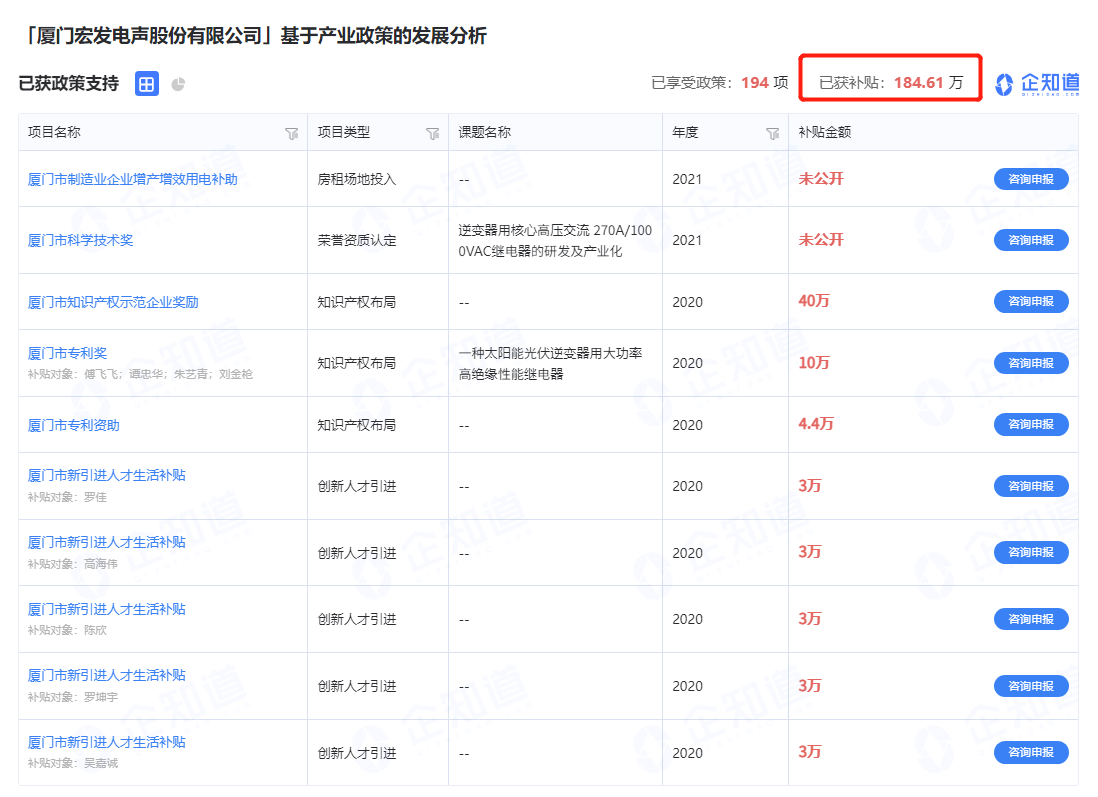
Task: Open the 厦门市知识产权示范企业奖励 link
Action: (113, 302)
